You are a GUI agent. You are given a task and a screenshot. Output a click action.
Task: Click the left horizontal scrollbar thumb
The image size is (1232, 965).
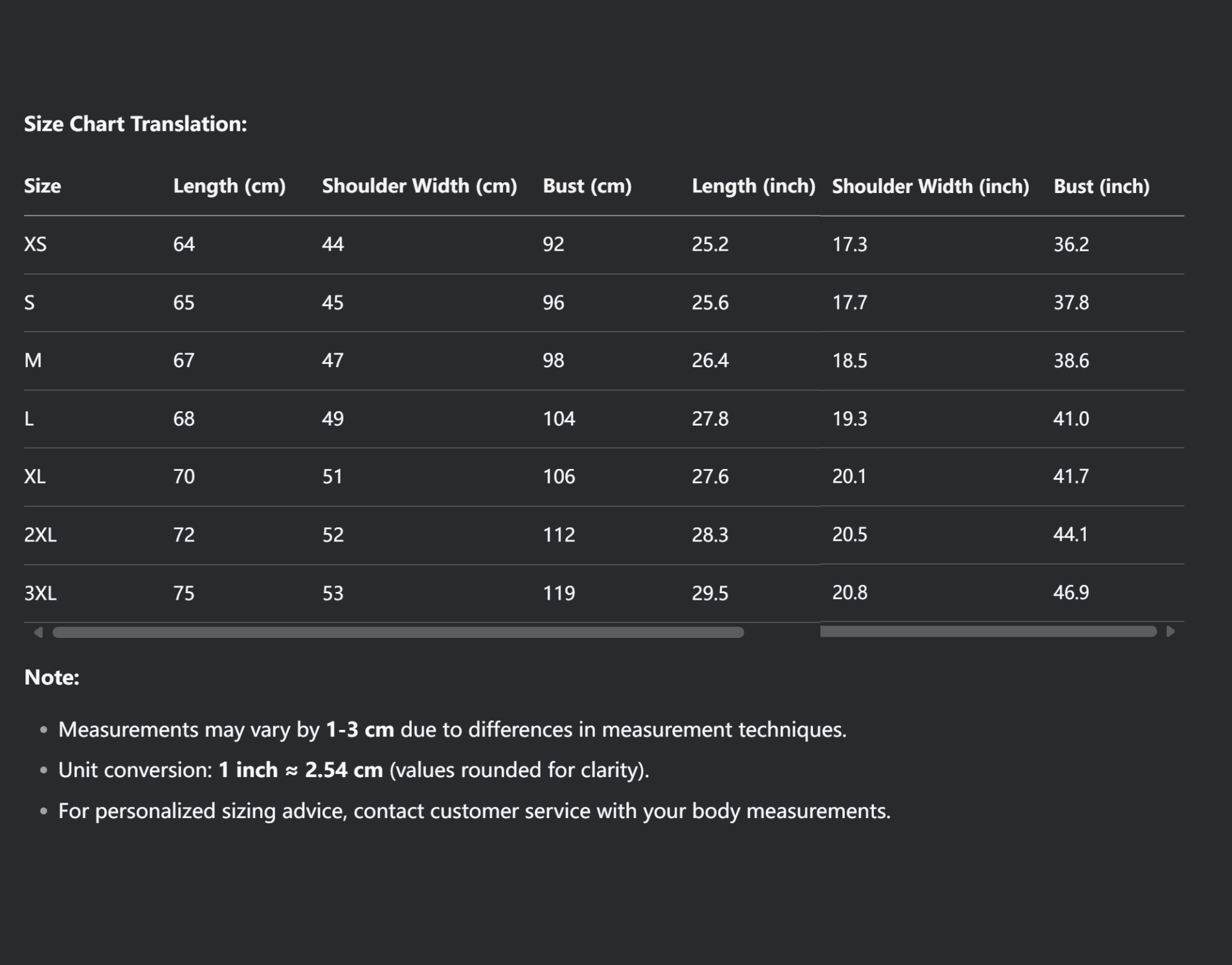398,632
